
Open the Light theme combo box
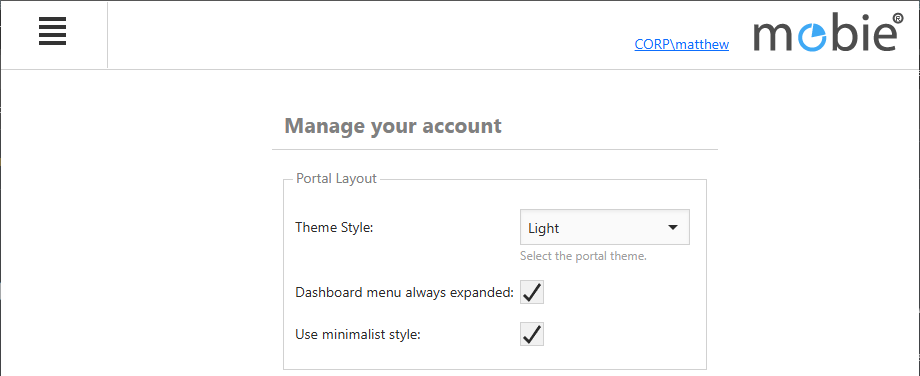[605, 227]
